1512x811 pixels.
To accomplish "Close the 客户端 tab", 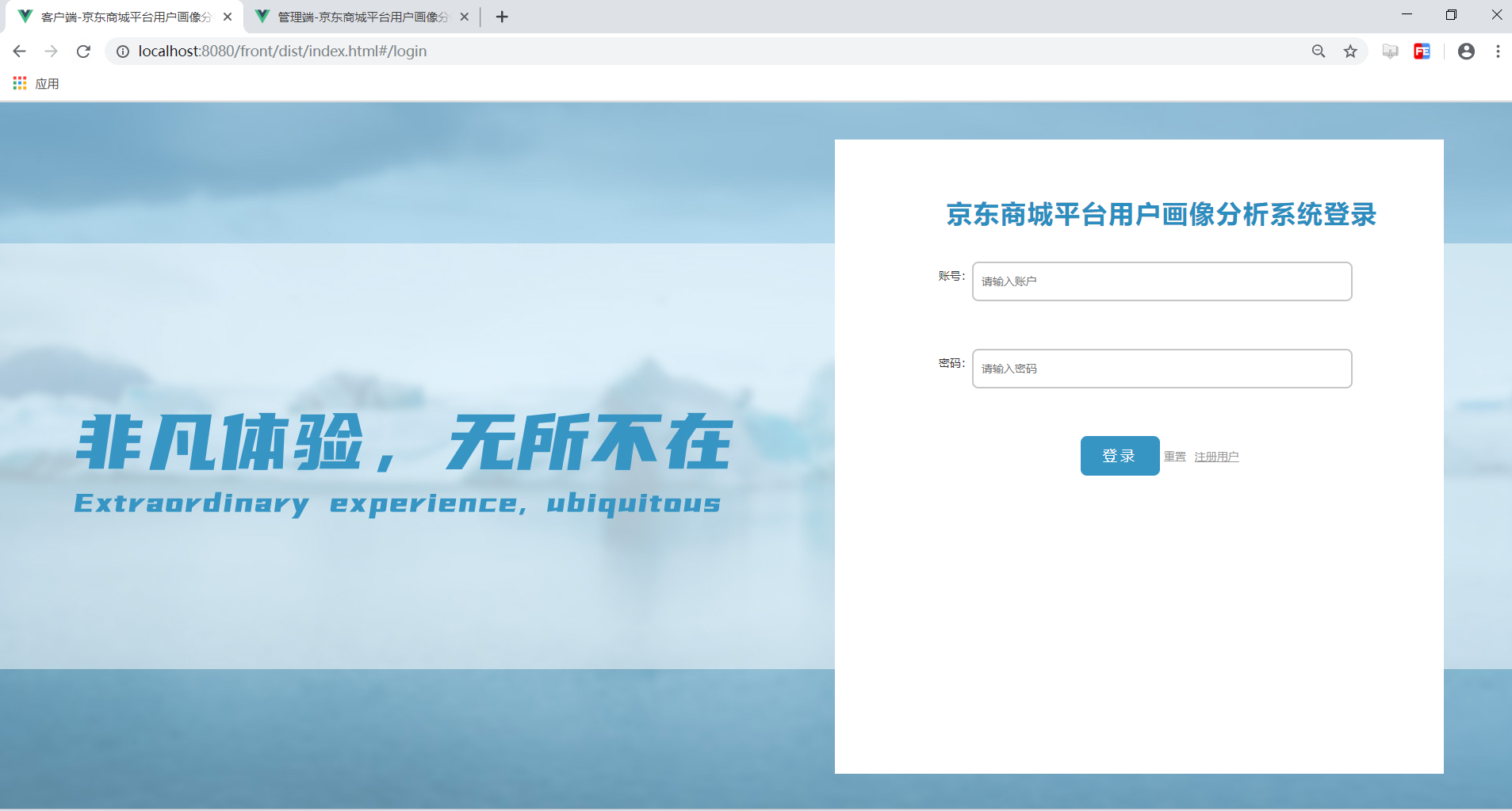I will (x=228, y=17).
